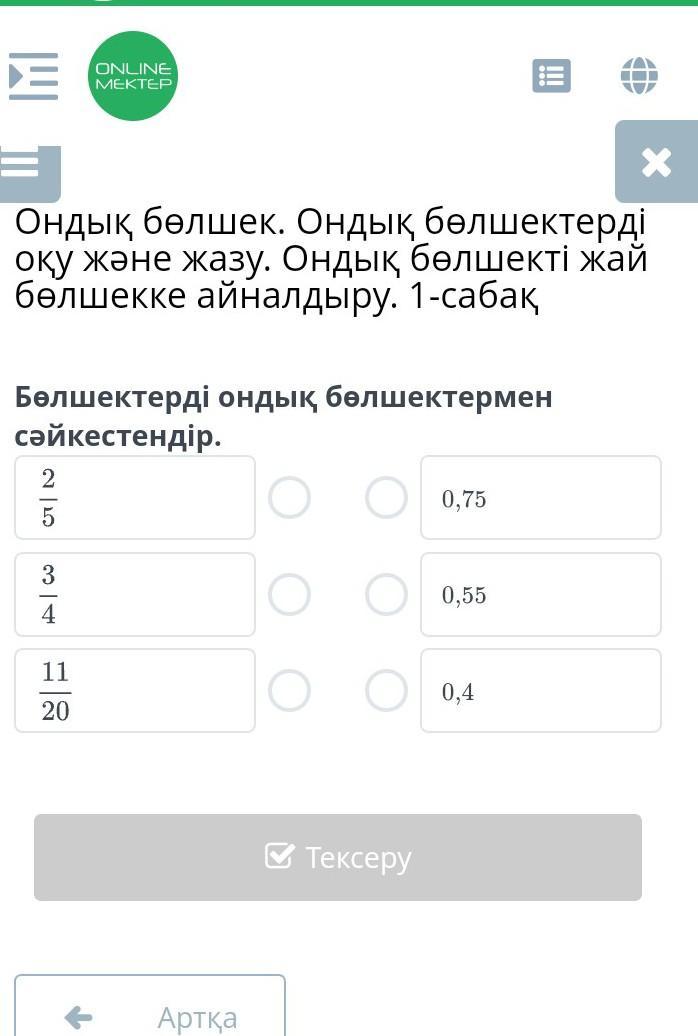Open the globe language selector

click(639, 76)
